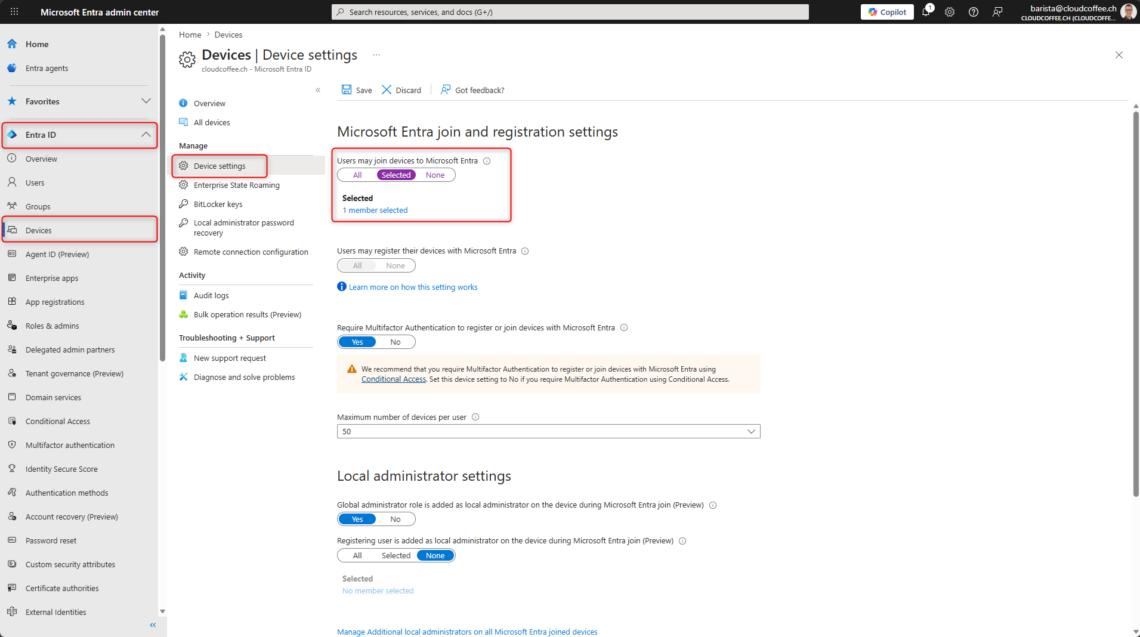Open the Copilot button
1140x637 pixels.
887,12
